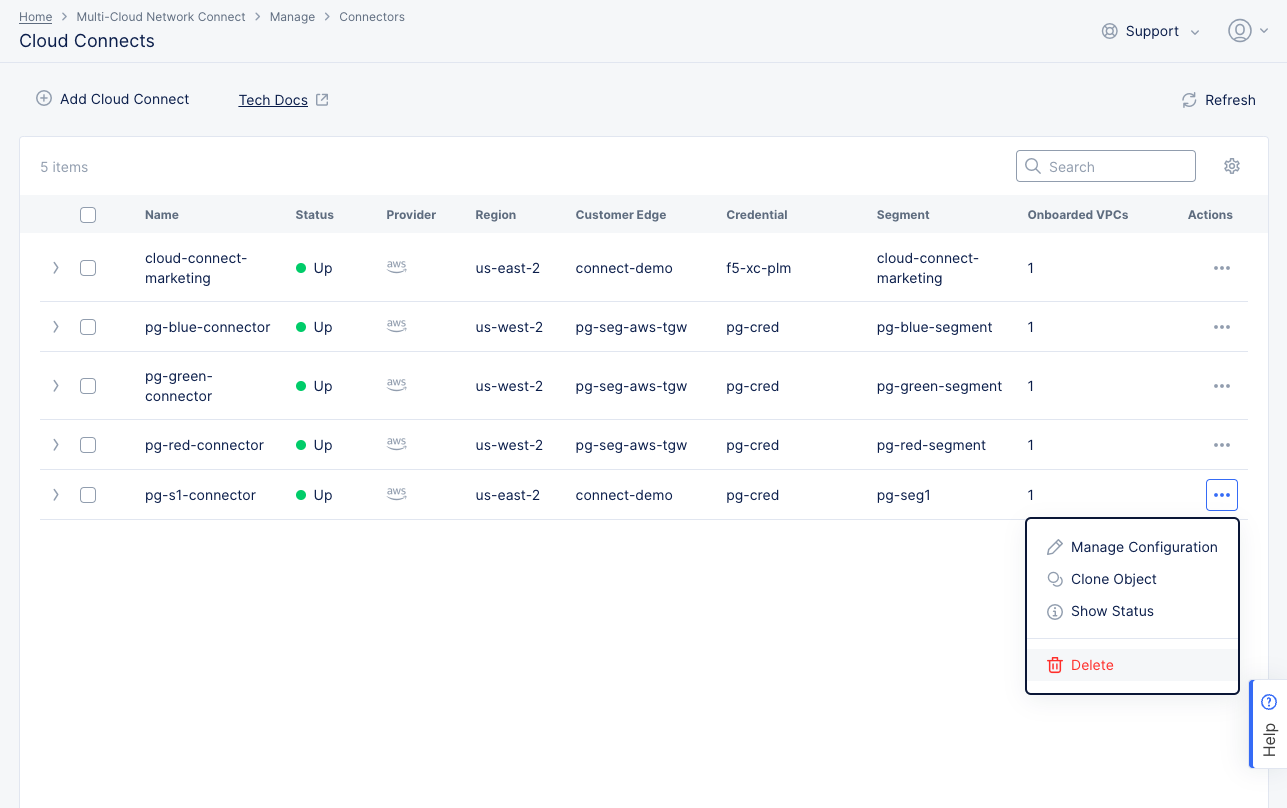Screen dimensions: 1287x808
Task: Open actions ellipsis for cloud-connect-marketing row
Action: [x=1221, y=268]
